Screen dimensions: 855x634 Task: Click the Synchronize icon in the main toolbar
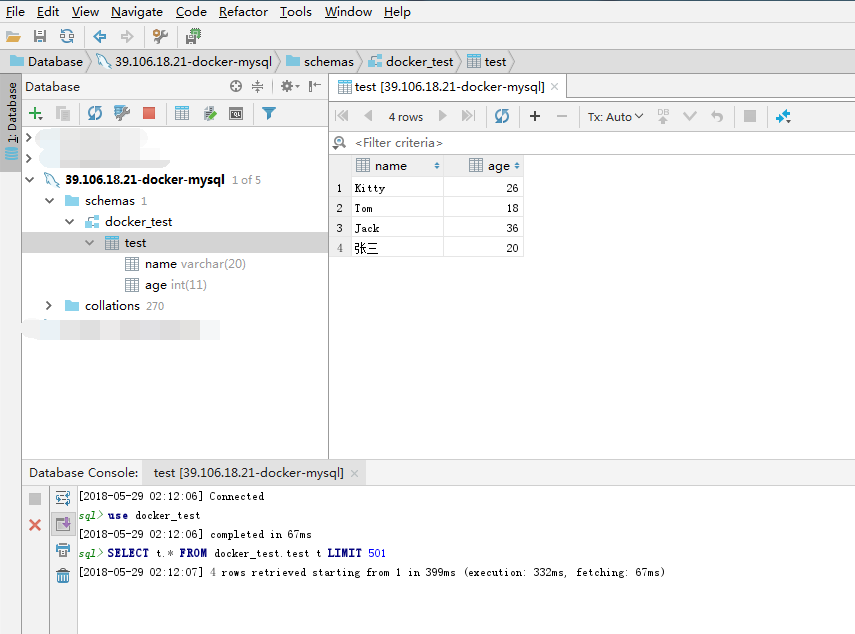[x=67, y=37]
